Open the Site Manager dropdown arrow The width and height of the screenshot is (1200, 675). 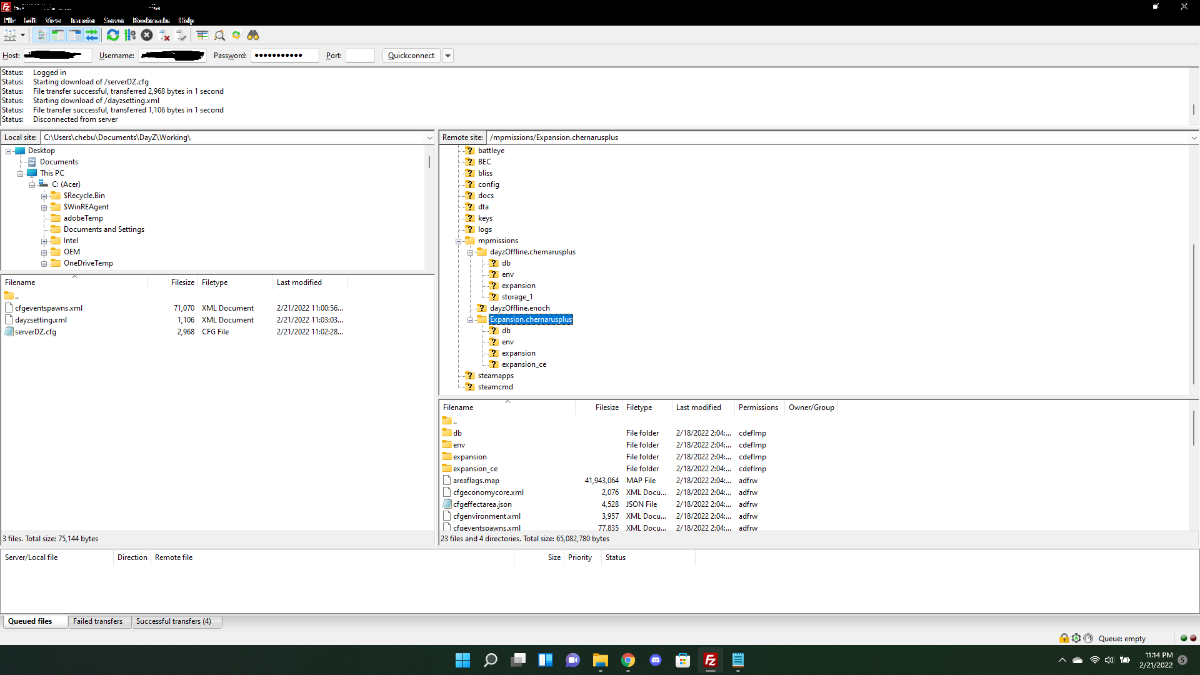pos(23,35)
